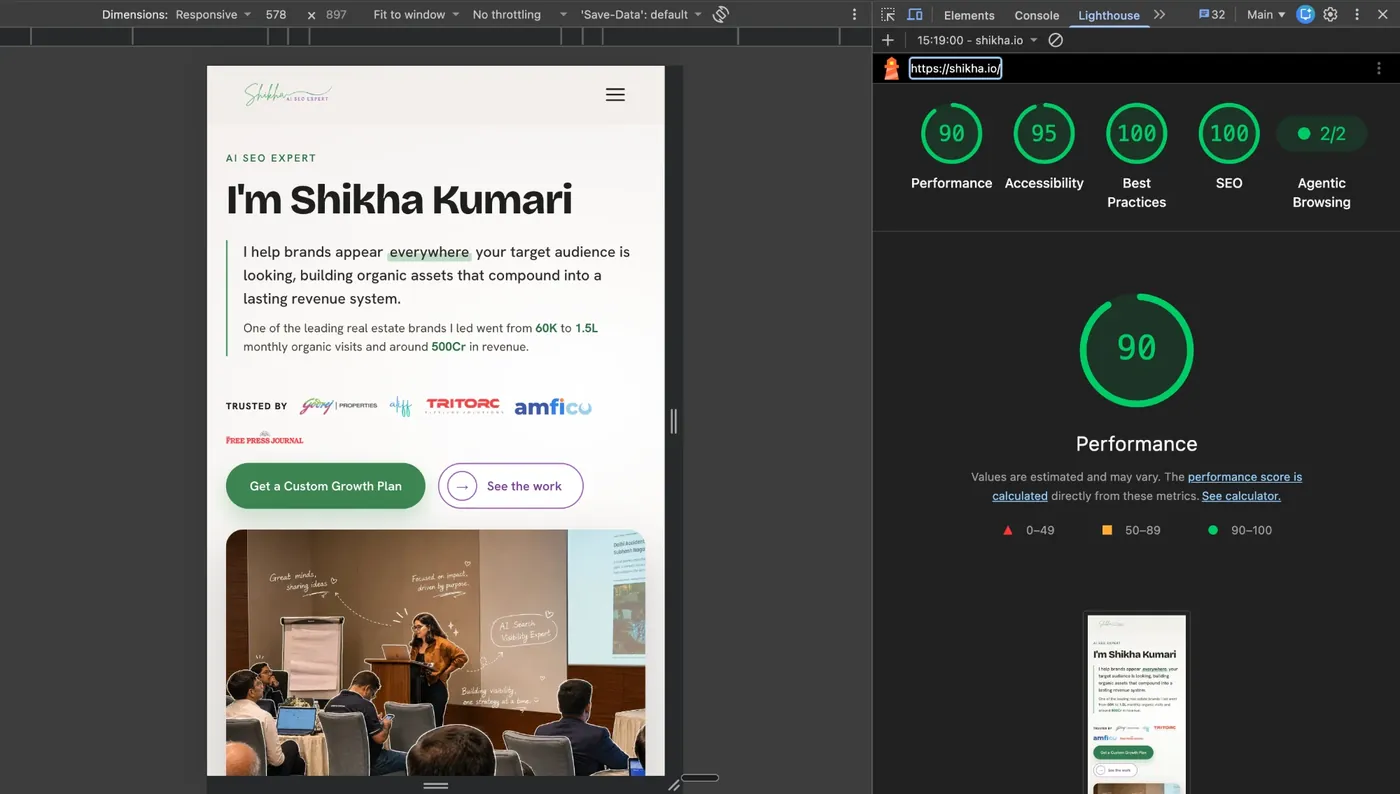Click the viewport height field 897
Screen dimensions: 1400x794
tap(338, 15)
